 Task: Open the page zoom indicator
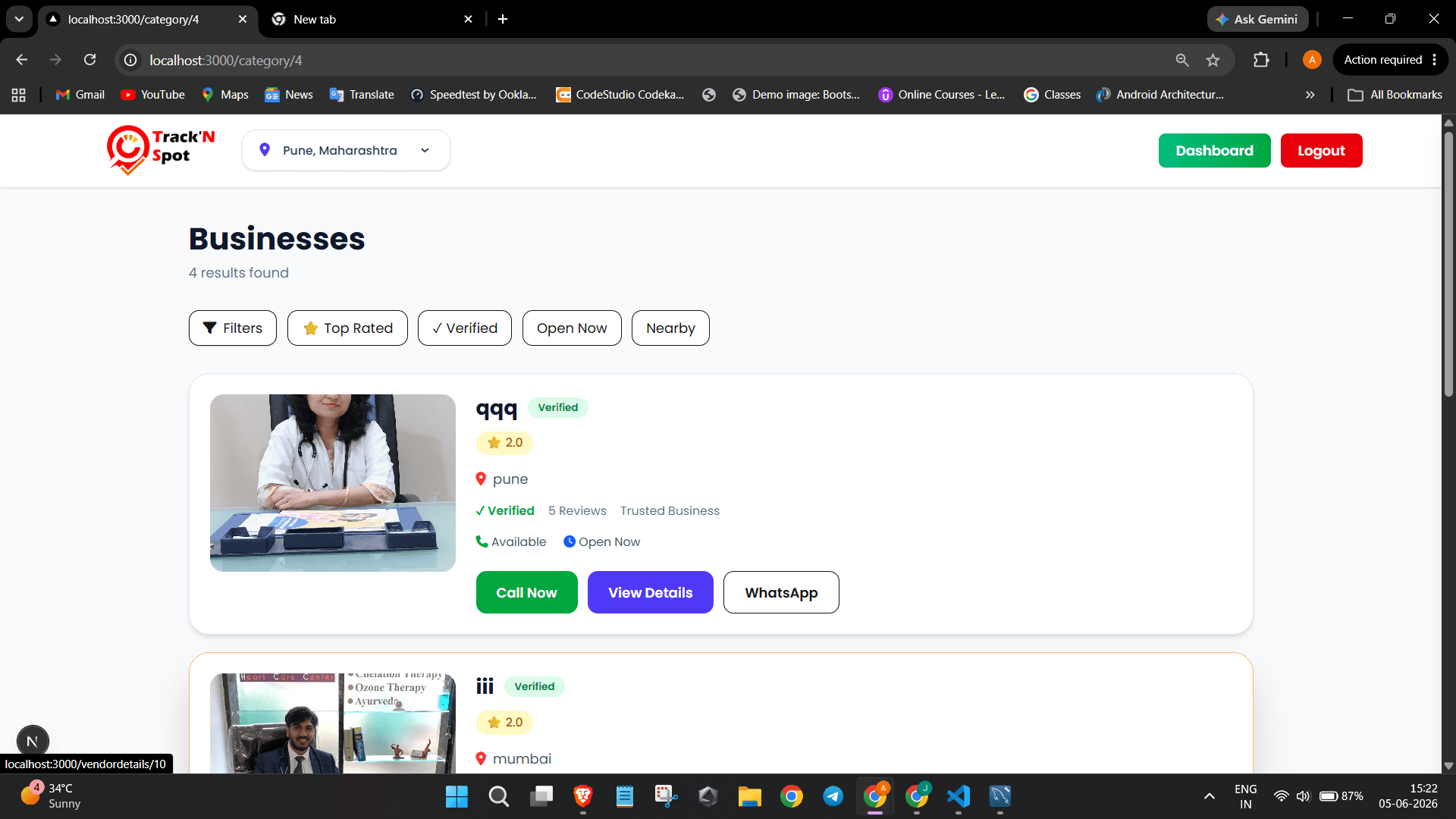(x=1182, y=60)
